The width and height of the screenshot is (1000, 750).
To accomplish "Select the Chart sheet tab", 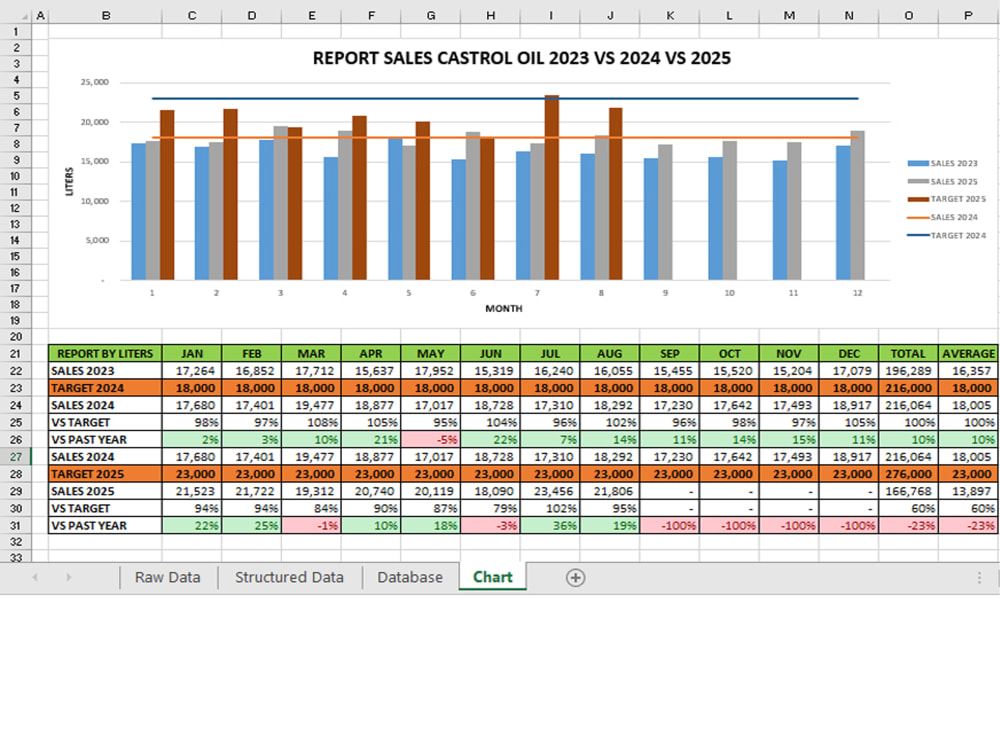I will click(x=492, y=577).
